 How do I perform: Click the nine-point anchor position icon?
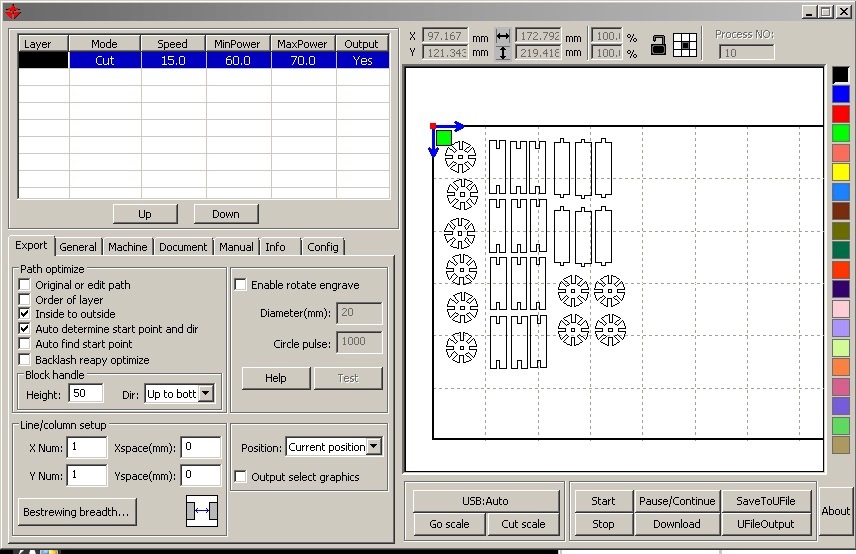click(685, 45)
